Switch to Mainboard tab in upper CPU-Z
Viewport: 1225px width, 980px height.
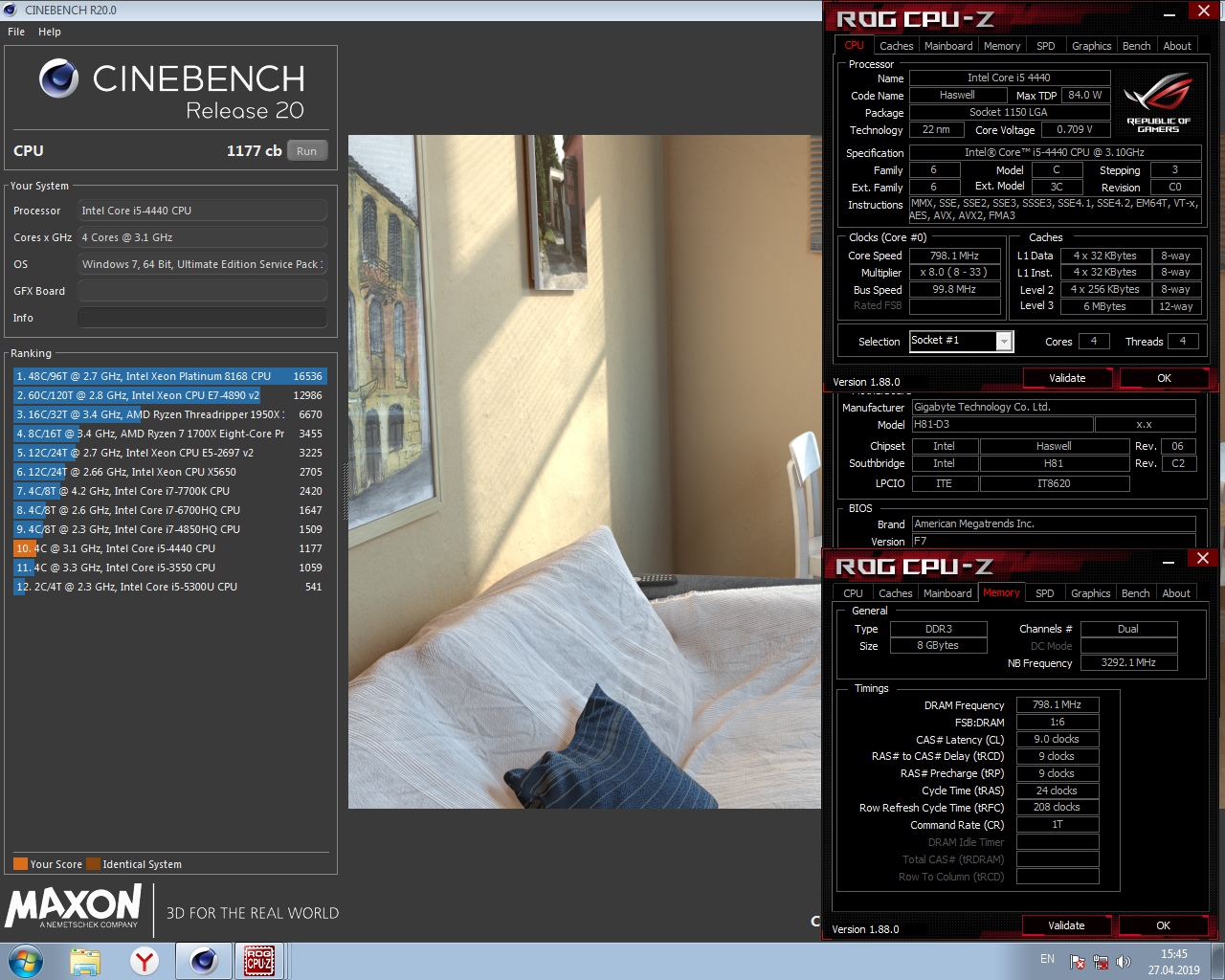click(x=948, y=46)
